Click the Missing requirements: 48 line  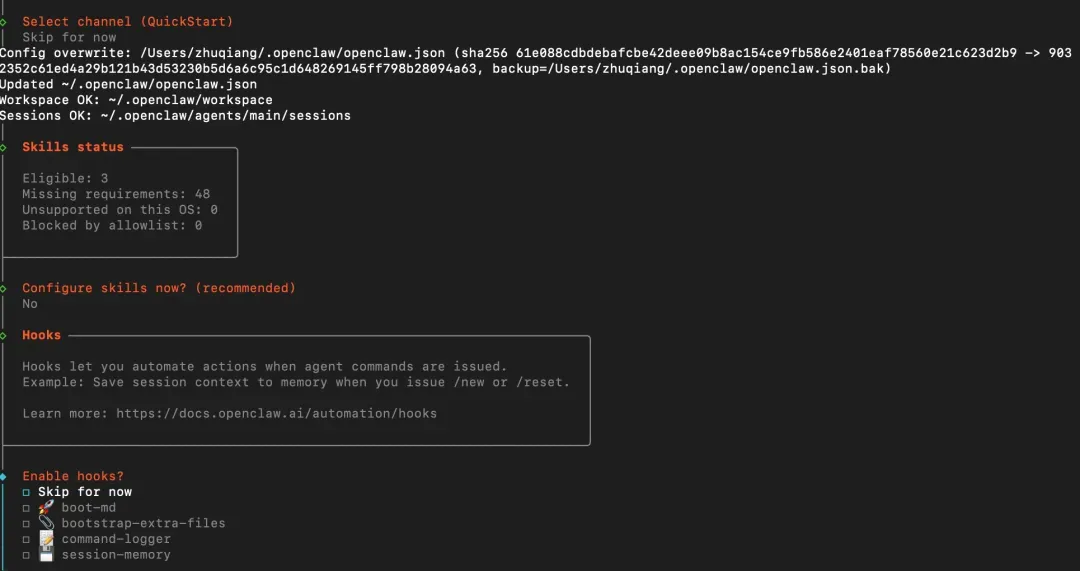[x=116, y=194]
